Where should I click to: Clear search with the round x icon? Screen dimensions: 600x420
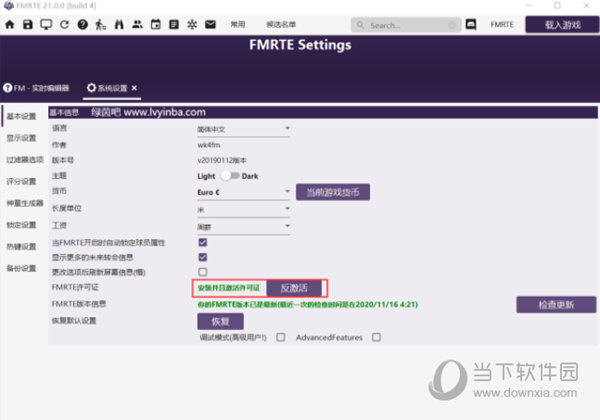click(x=452, y=25)
